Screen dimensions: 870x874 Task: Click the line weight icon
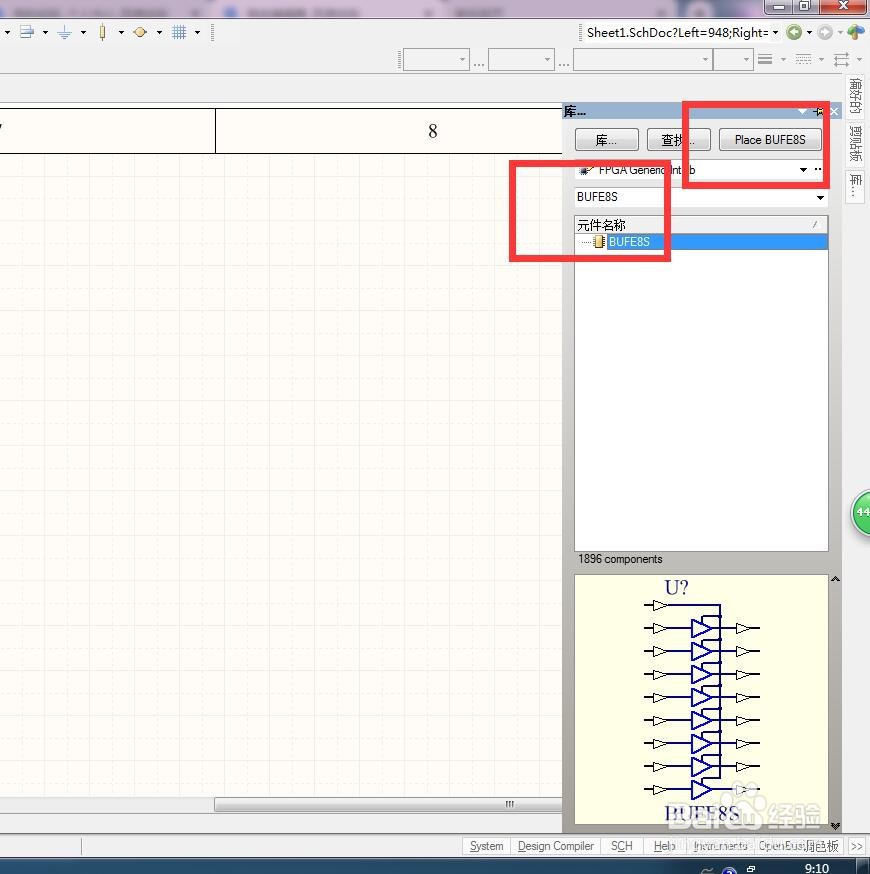765,59
